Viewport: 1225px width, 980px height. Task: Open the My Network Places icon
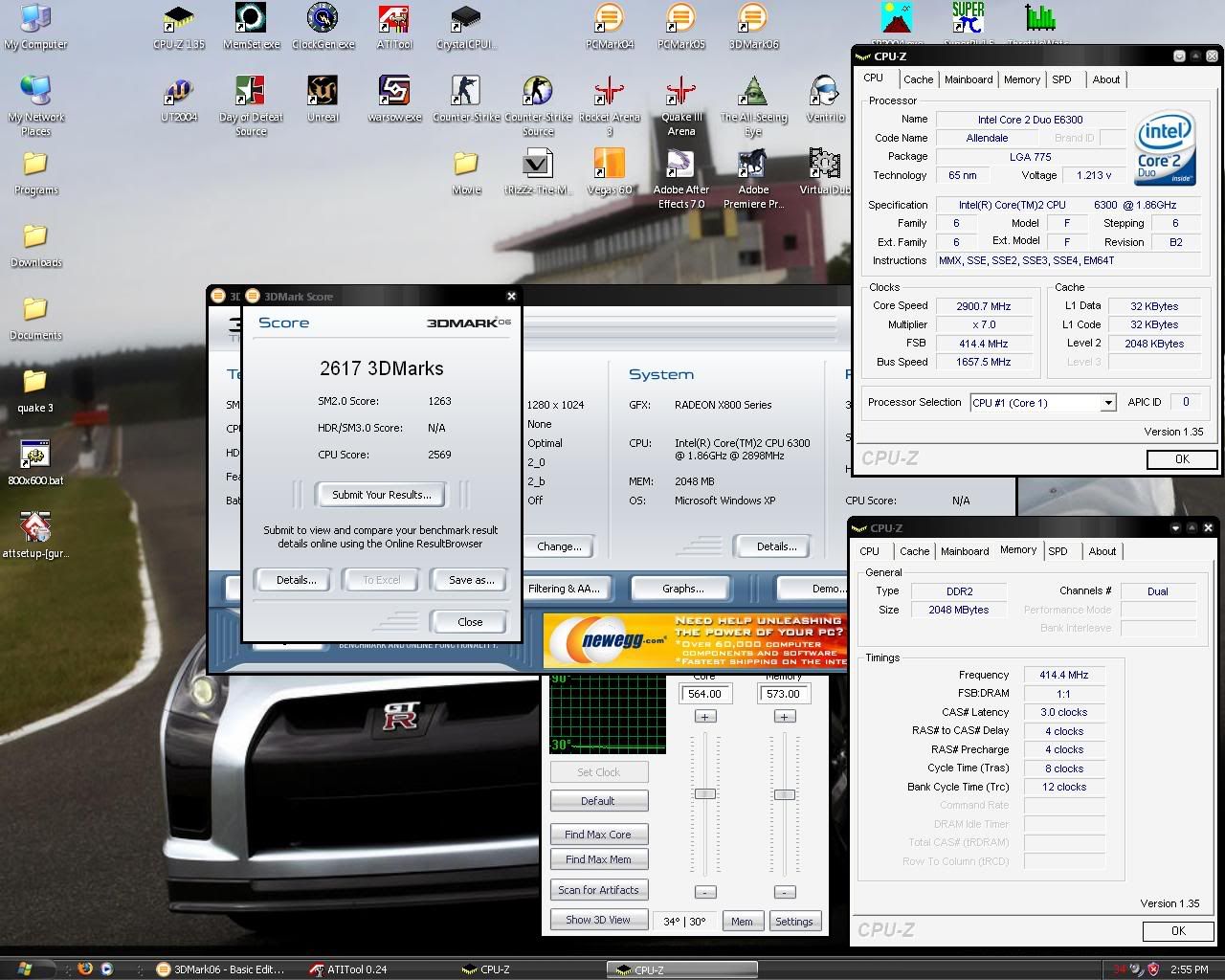pos(35,105)
